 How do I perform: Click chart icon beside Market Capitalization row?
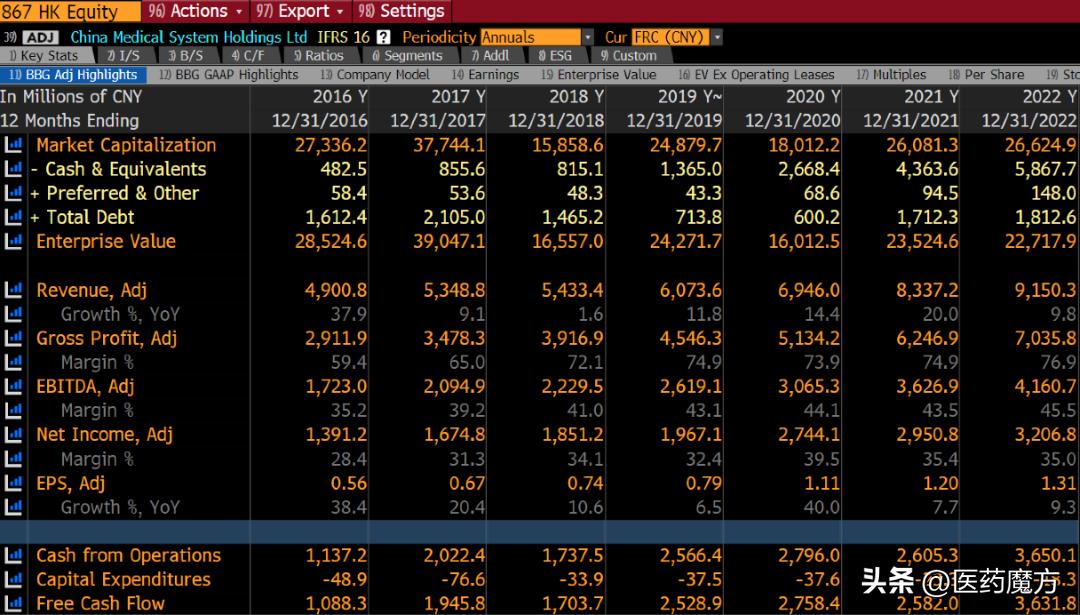tap(13, 145)
